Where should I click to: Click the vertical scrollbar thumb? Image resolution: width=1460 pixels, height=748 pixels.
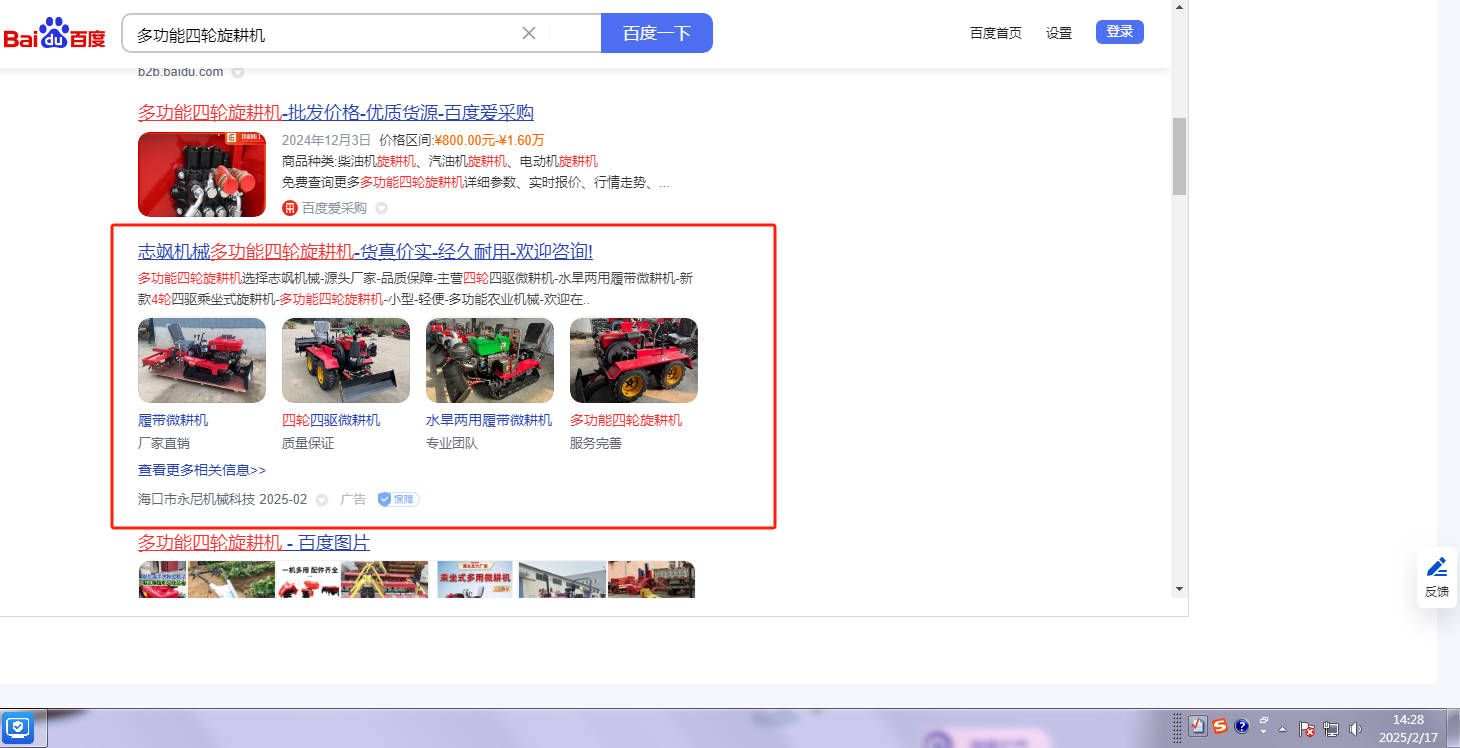click(1179, 156)
